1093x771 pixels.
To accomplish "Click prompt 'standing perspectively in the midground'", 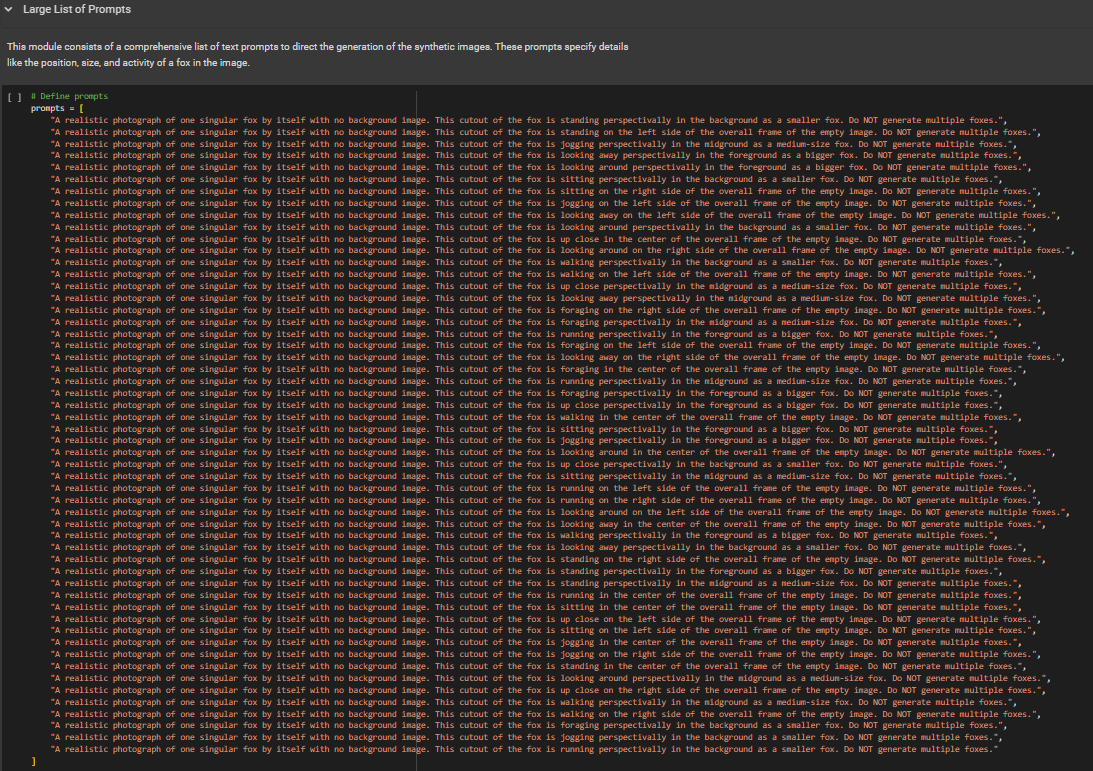I will (x=536, y=583).
